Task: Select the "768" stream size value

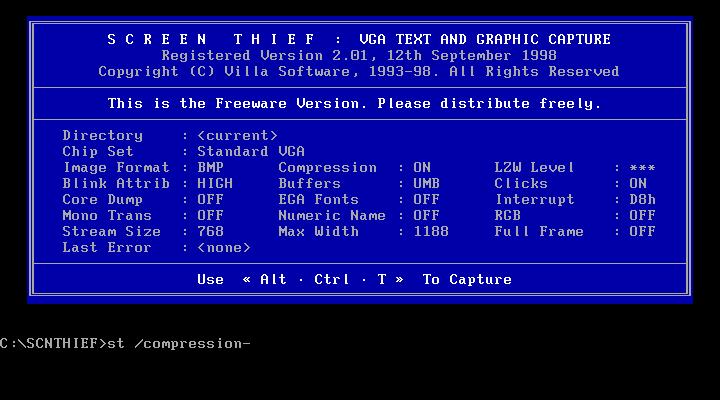Action: [210, 231]
